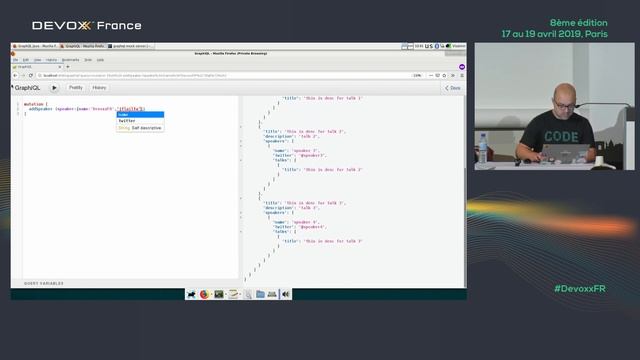Open the magnifier search app in dock

click(248, 294)
